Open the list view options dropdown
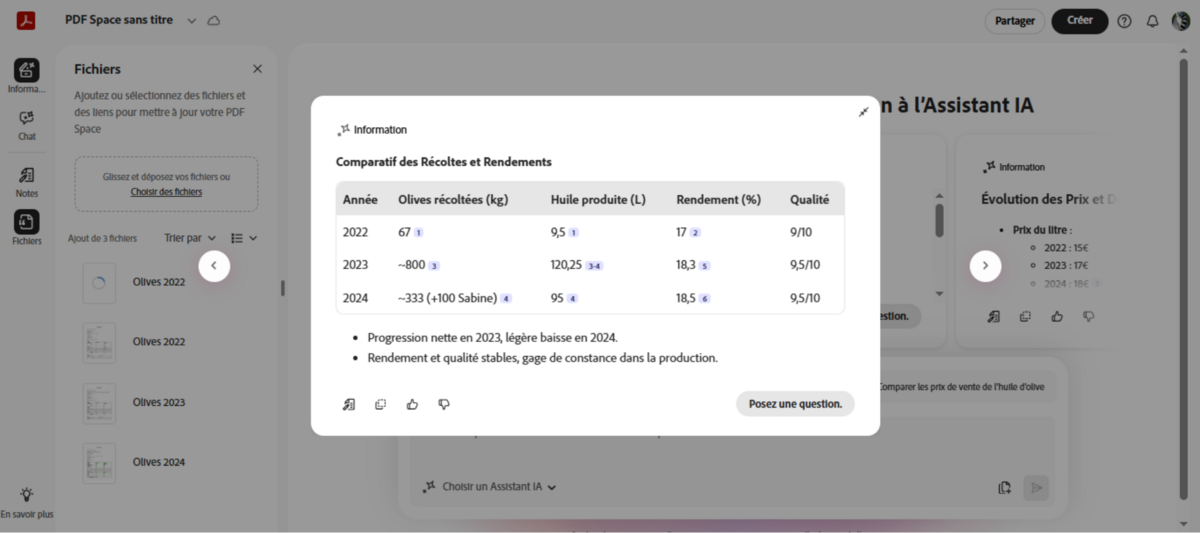 (243, 238)
